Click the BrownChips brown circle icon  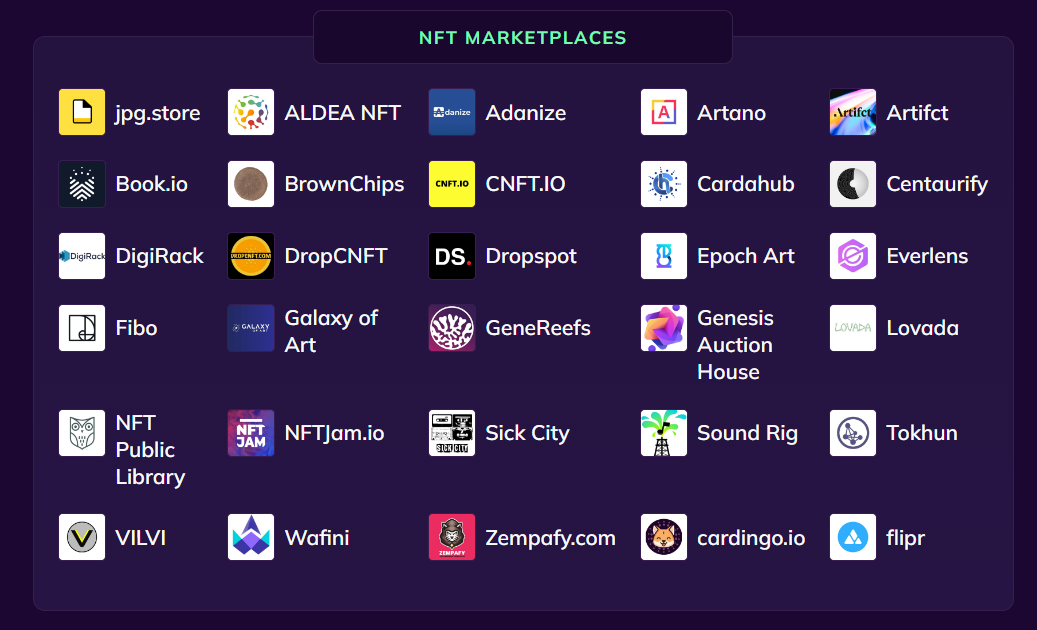(x=251, y=184)
